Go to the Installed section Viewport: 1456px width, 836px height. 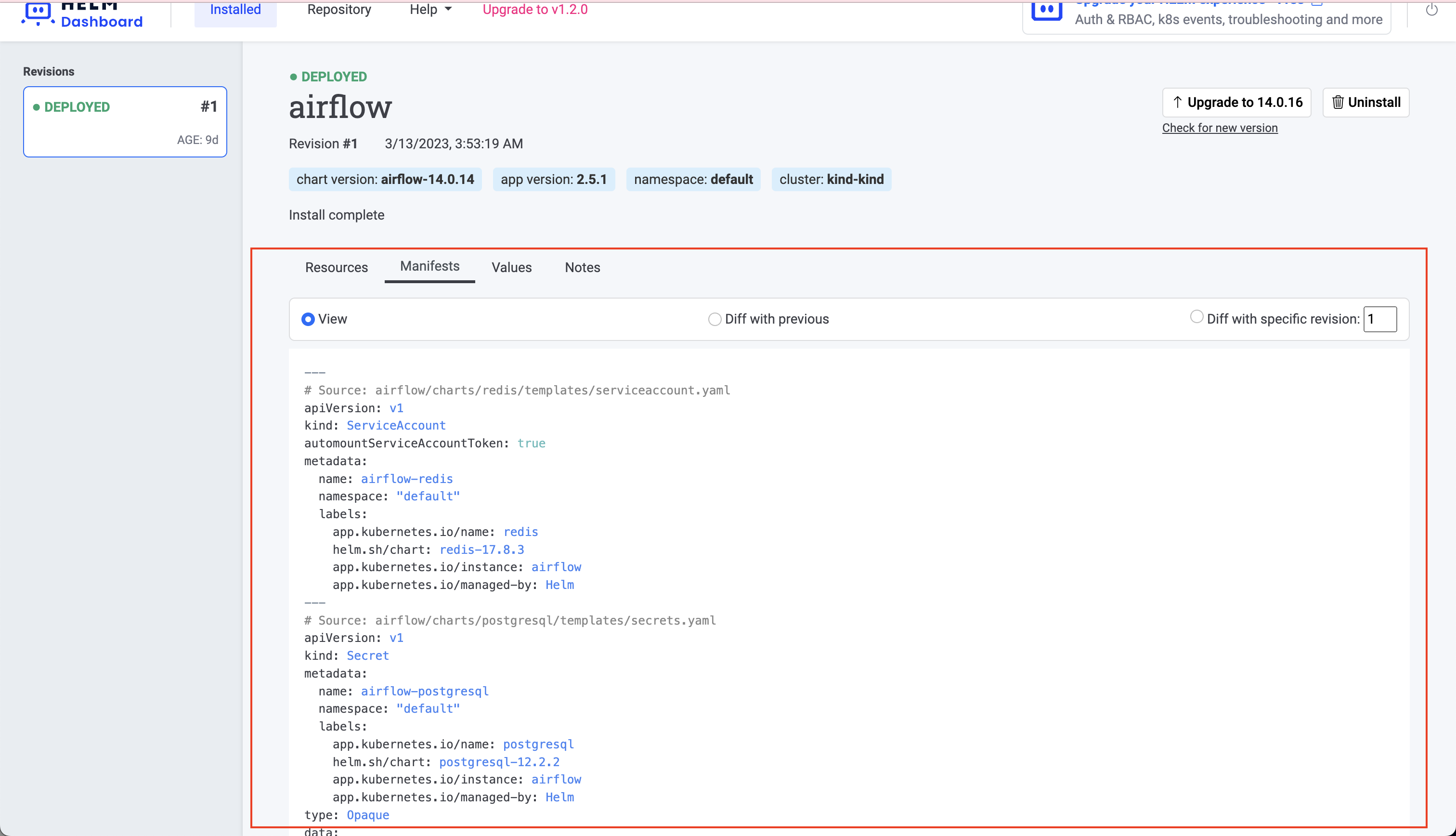(x=235, y=9)
